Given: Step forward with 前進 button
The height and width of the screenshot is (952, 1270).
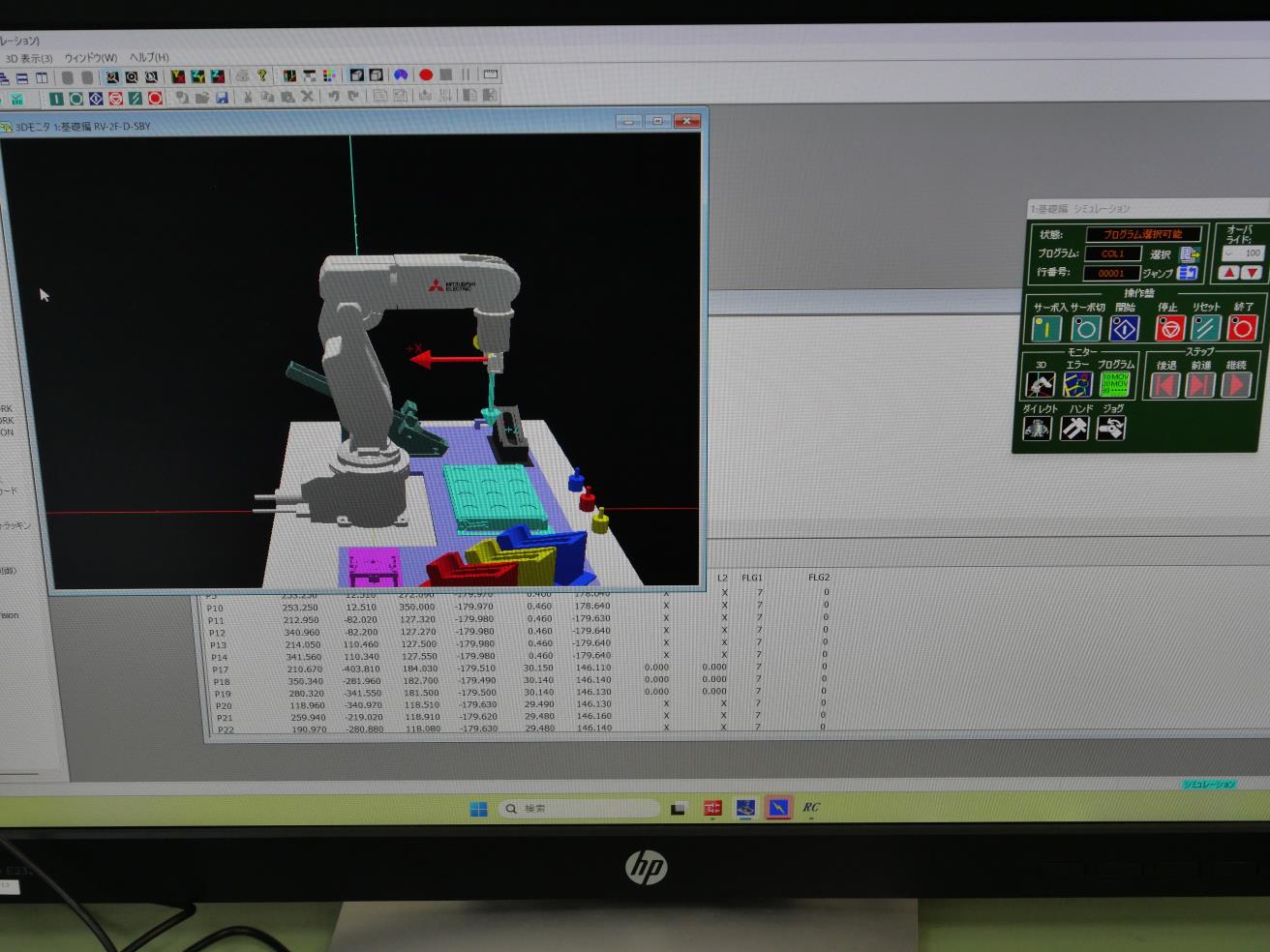Looking at the screenshot, I should click(1200, 385).
